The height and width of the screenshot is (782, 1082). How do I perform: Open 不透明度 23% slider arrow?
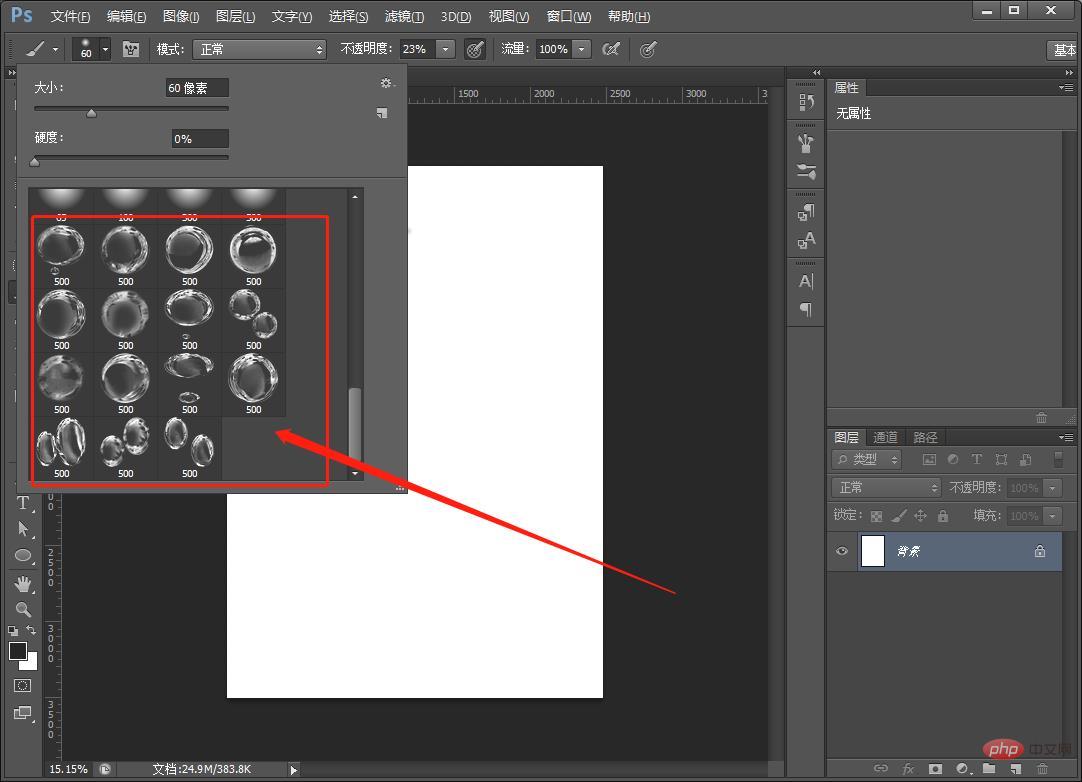pyautogui.click(x=446, y=49)
